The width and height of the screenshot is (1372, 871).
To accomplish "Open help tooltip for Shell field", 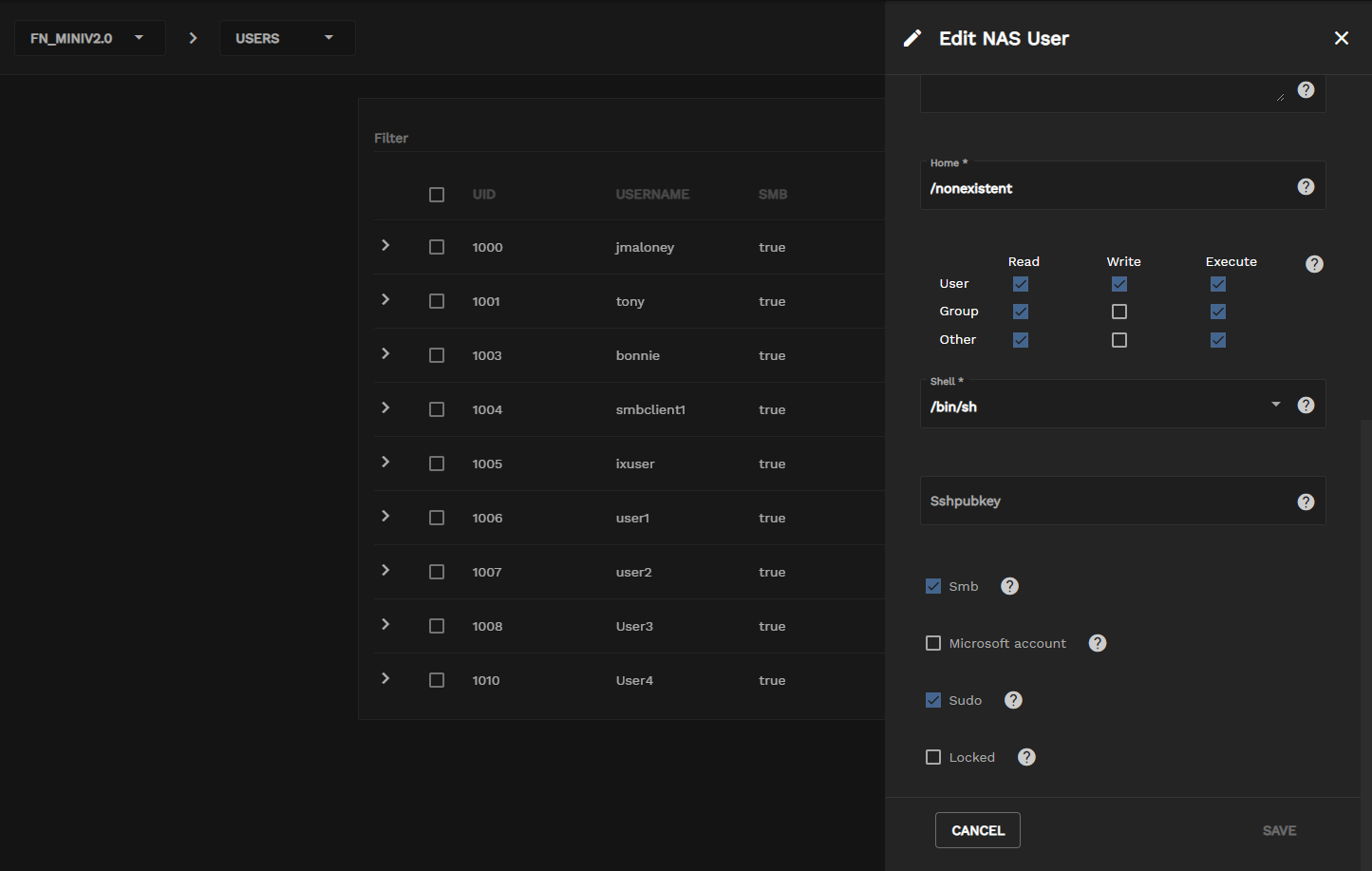I will pyautogui.click(x=1306, y=405).
